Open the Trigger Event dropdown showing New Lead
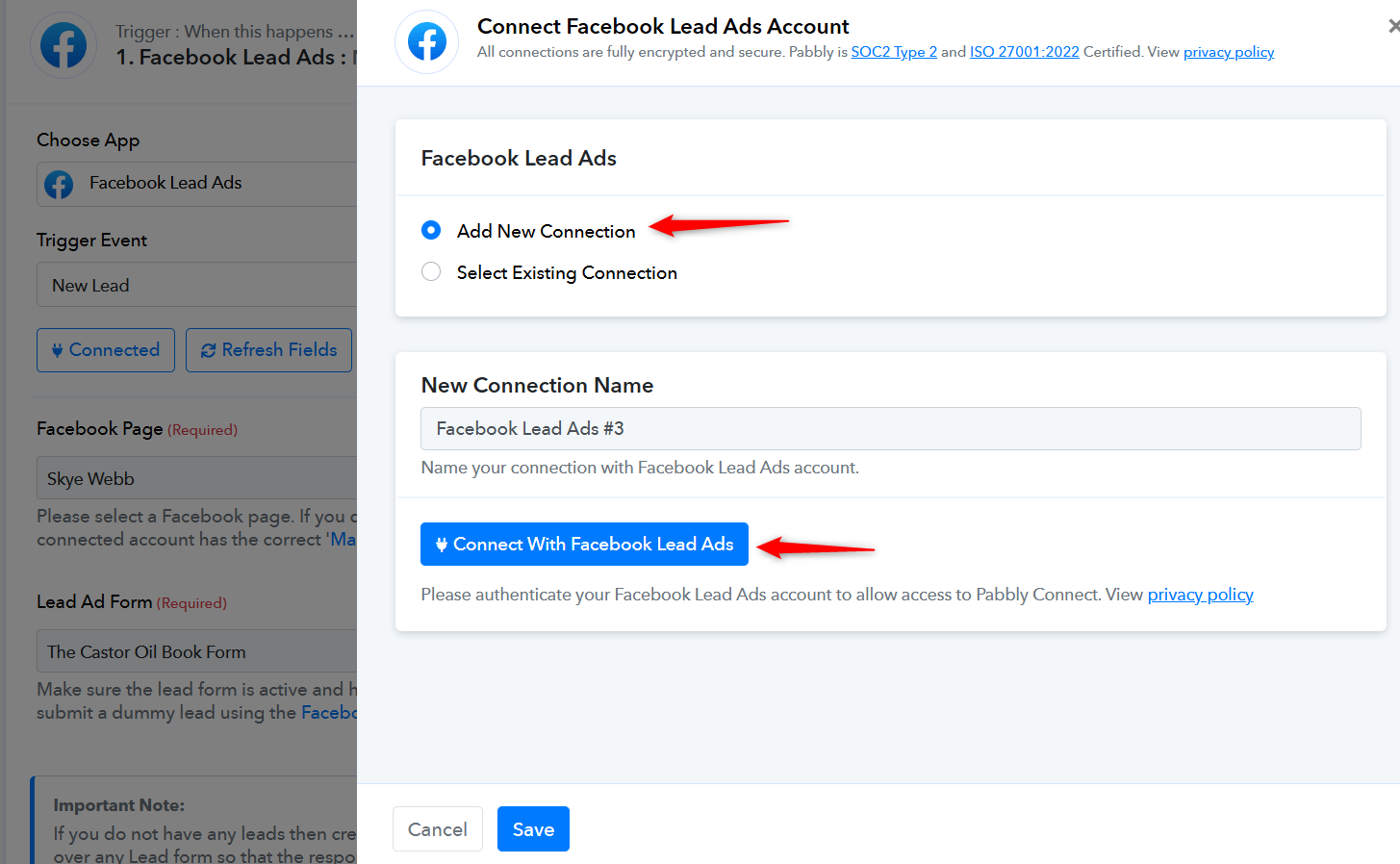Screen dimensions: 1400x864 pyautogui.click(x=197, y=285)
